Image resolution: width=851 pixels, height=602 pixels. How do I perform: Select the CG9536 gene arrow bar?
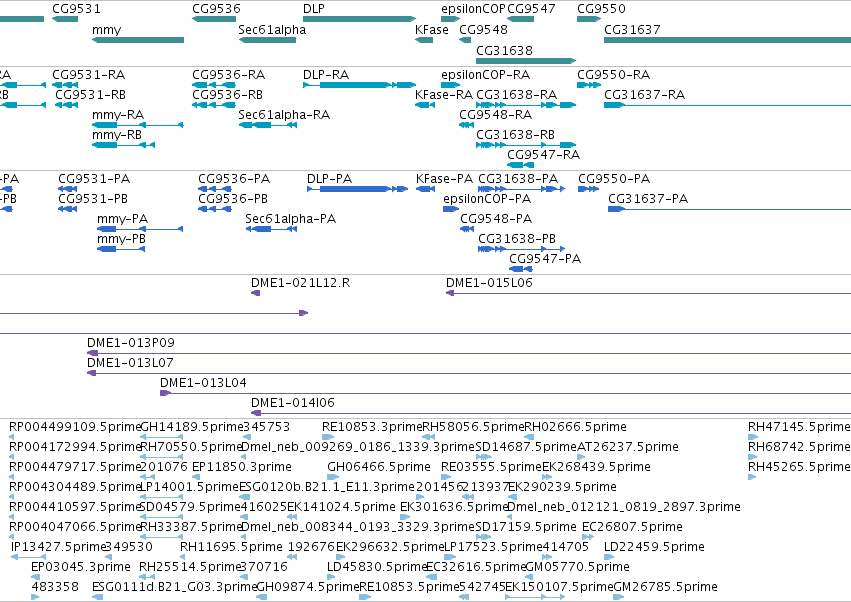[x=214, y=19]
